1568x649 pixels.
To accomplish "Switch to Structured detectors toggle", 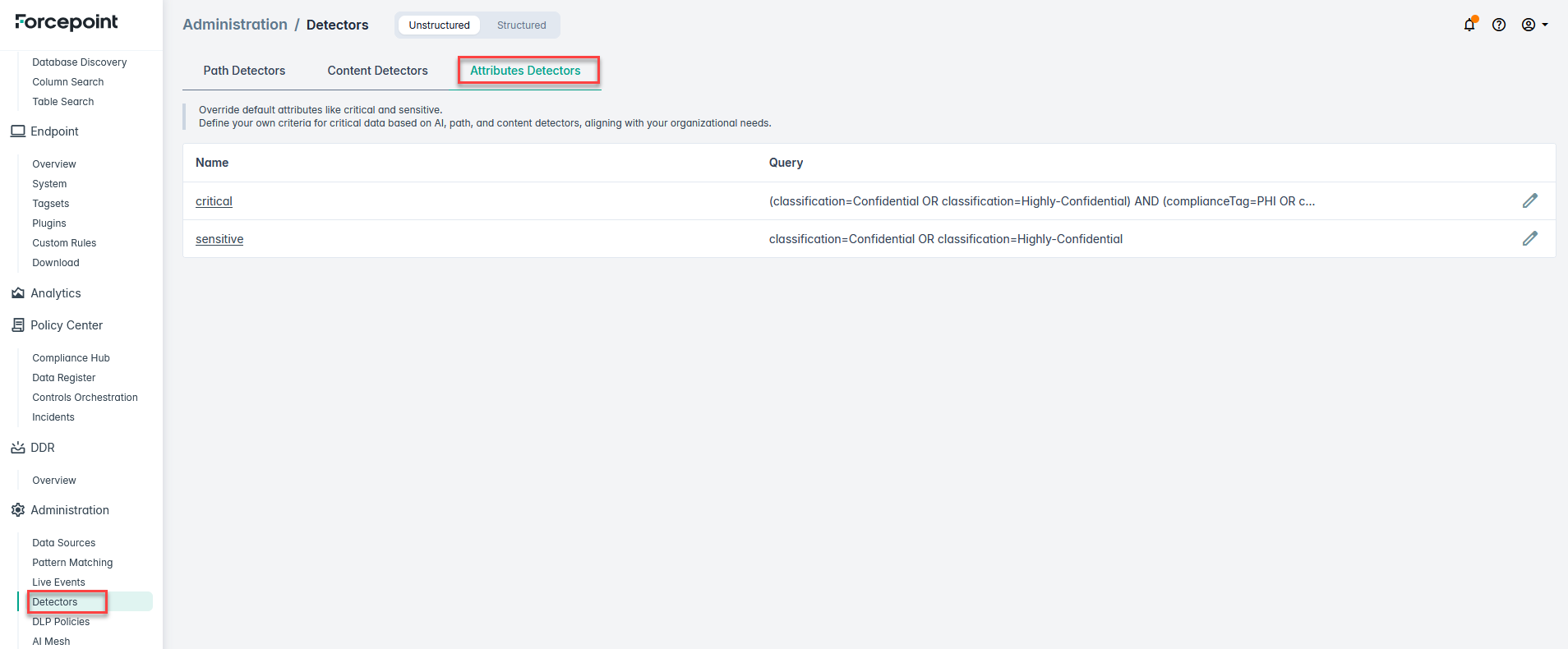I will (x=521, y=25).
